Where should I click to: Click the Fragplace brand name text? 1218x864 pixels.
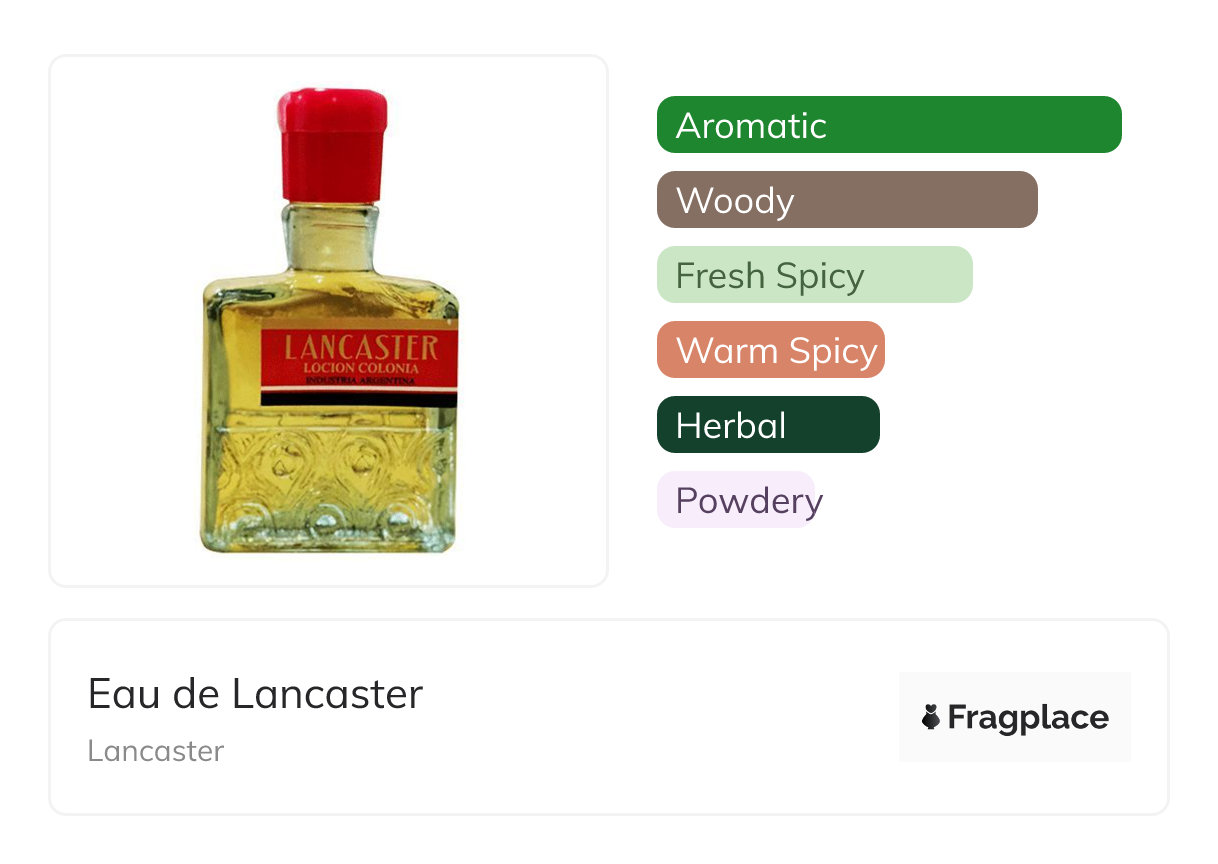1028,717
